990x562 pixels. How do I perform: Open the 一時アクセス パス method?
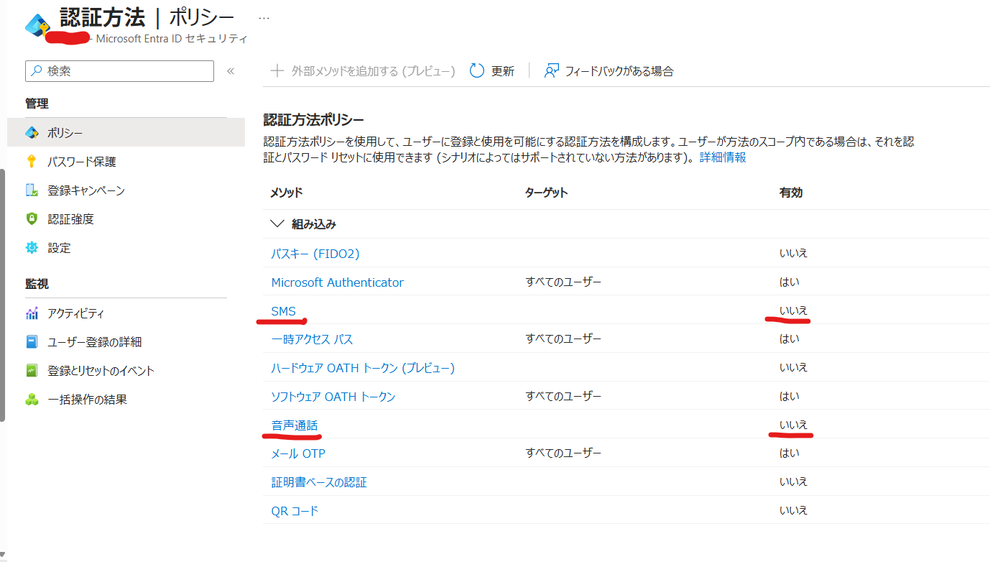(x=312, y=339)
